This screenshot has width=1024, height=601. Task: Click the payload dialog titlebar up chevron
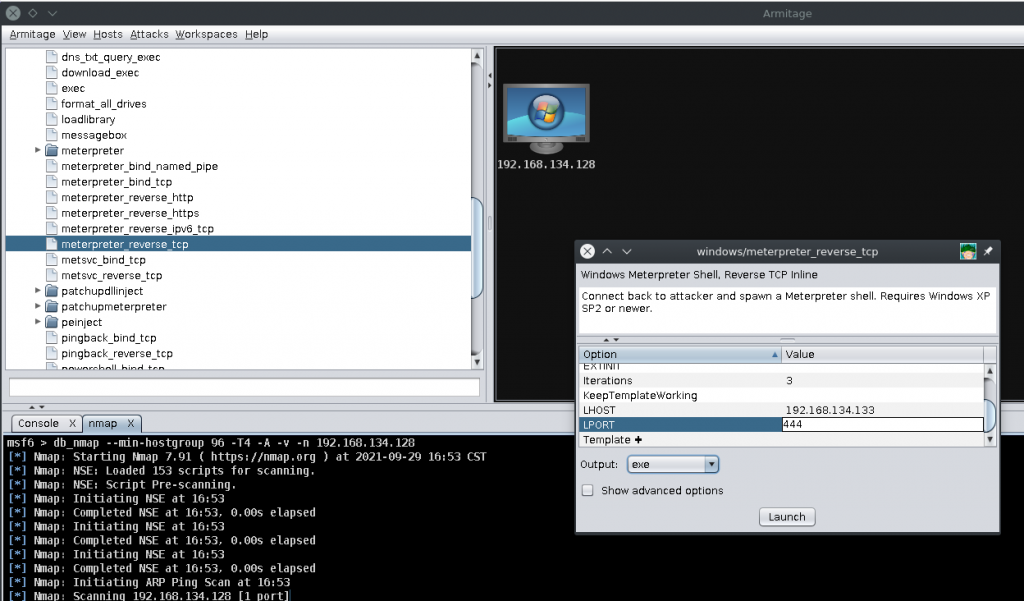(x=607, y=251)
